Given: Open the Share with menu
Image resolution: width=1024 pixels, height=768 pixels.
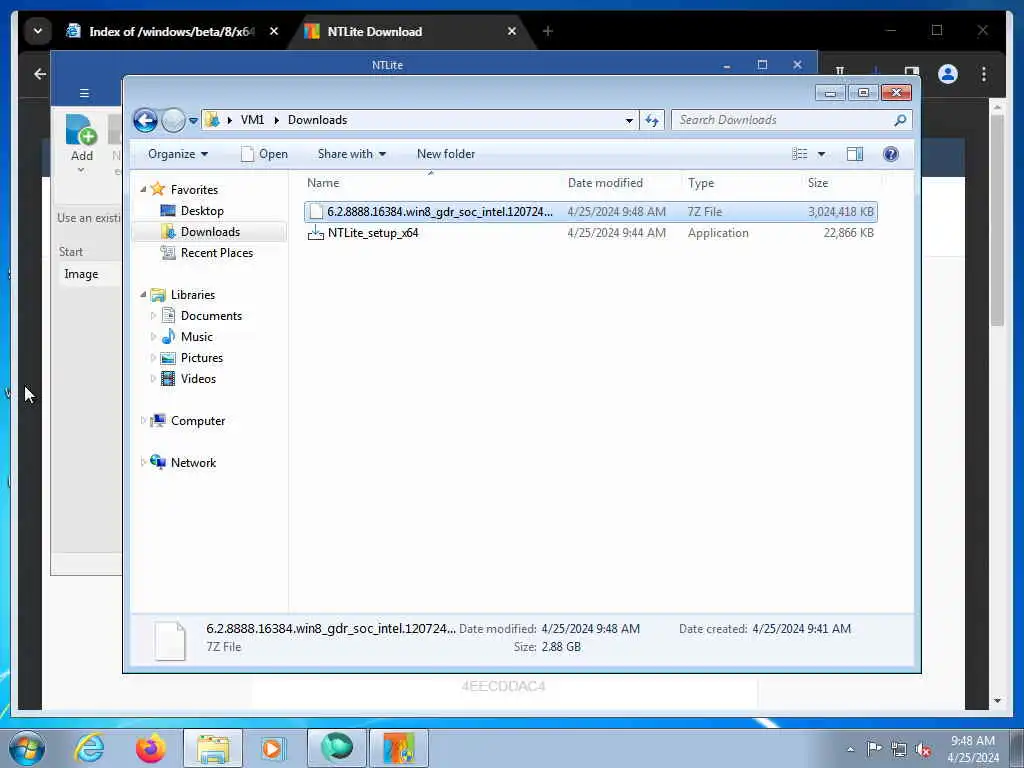Looking at the screenshot, I should [x=351, y=154].
